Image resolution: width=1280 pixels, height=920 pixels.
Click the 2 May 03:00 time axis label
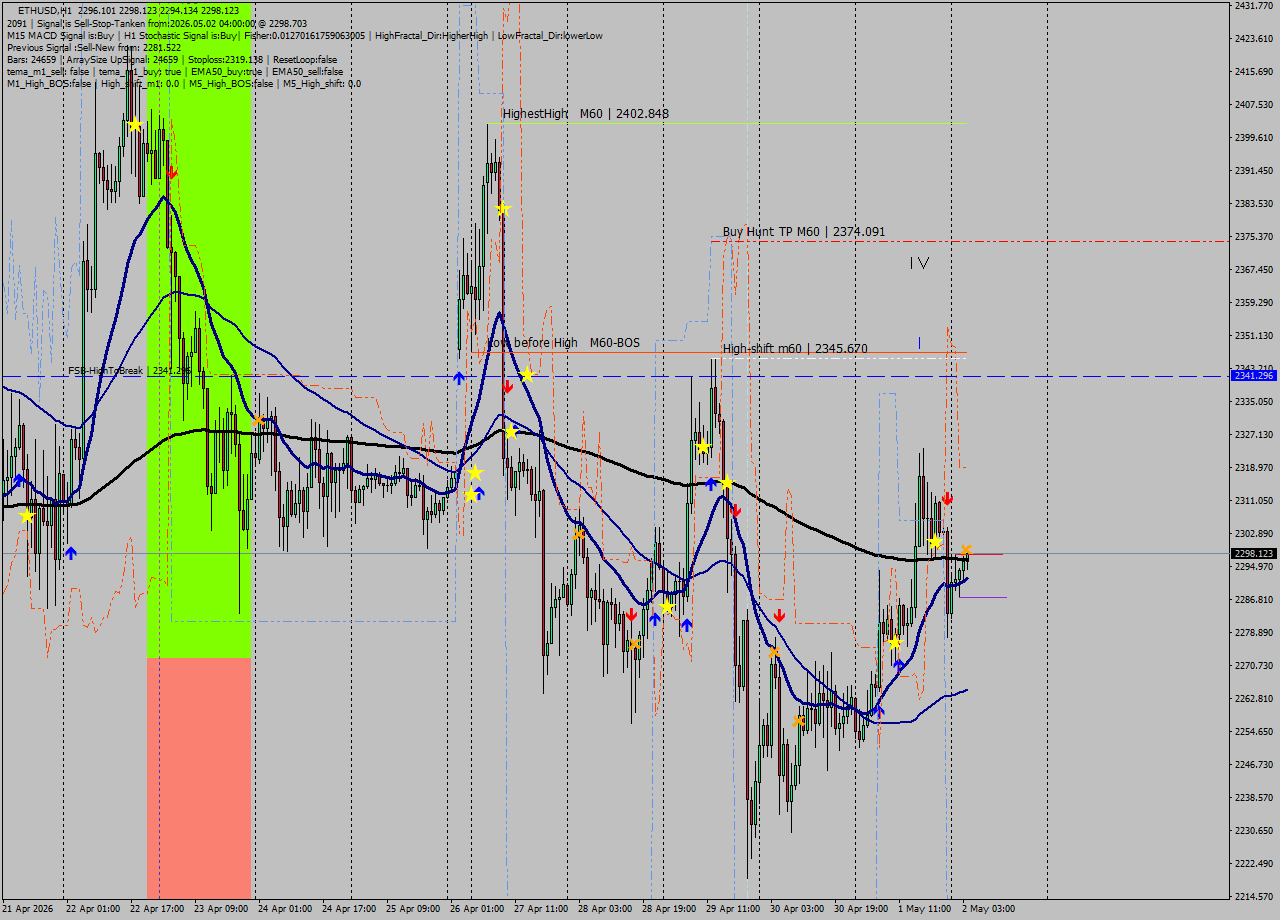click(x=988, y=909)
